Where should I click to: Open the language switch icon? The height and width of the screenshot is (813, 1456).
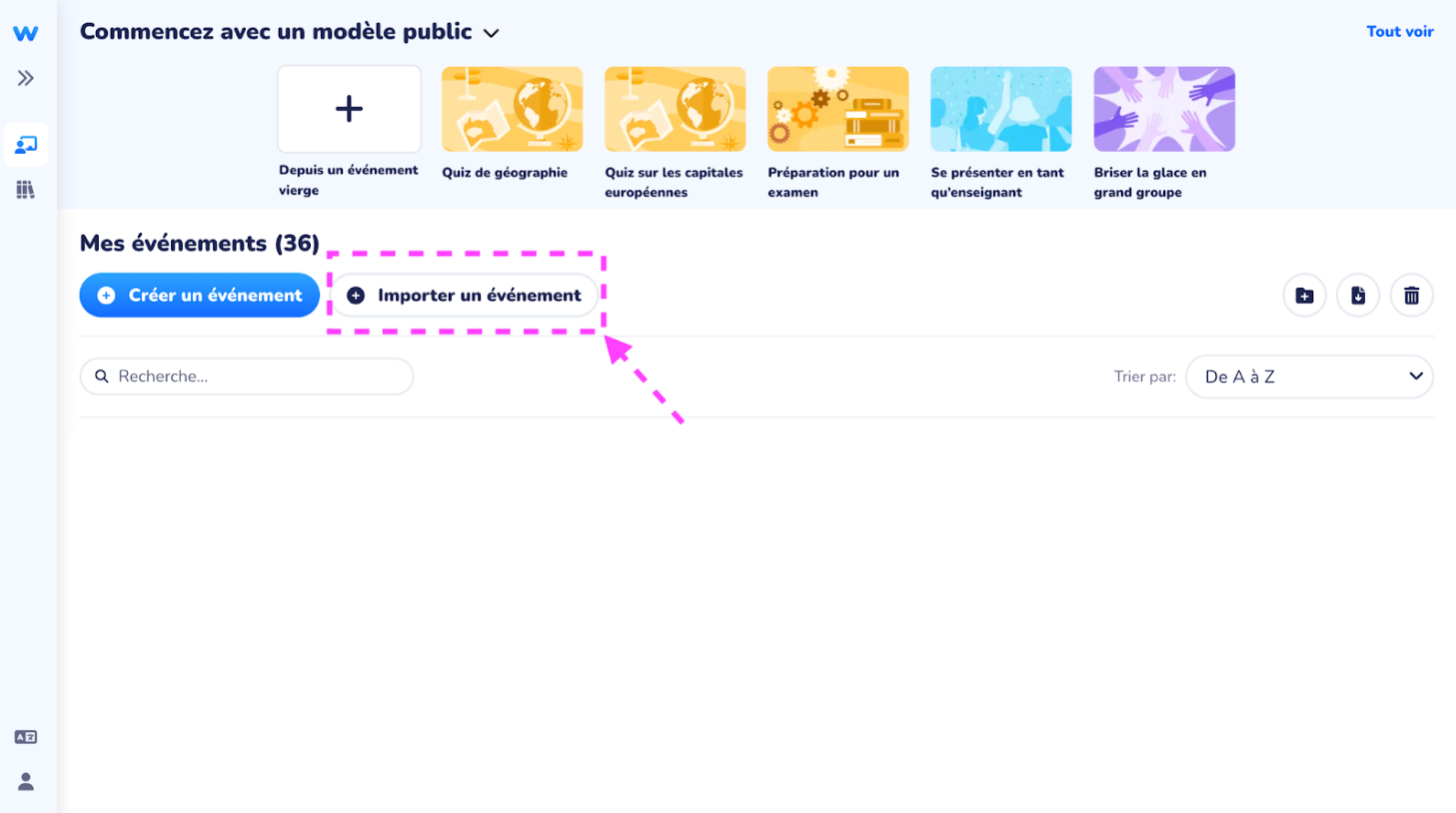[x=26, y=737]
